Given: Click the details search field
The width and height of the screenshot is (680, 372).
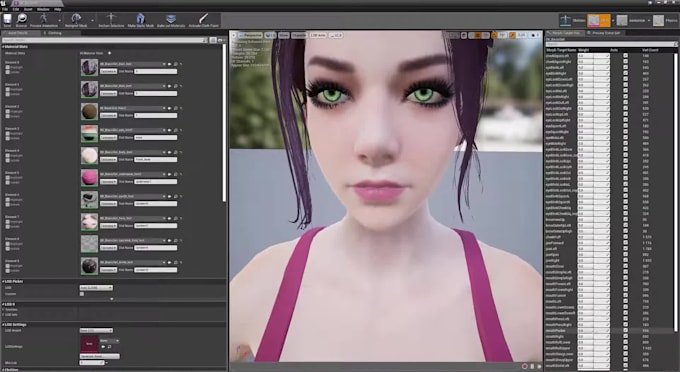Looking at the screenshot, I should [x=105, y=40].
